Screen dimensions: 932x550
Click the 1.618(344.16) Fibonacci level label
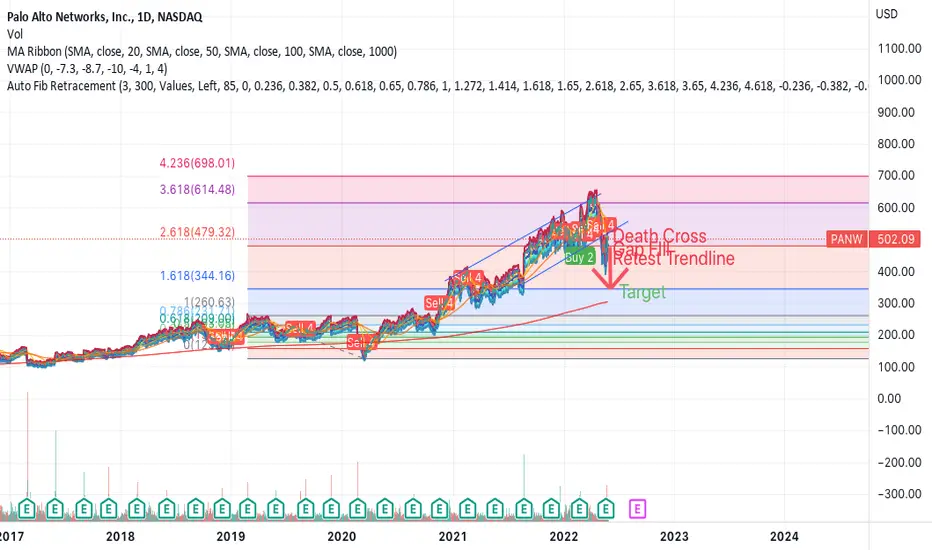[197, 276]
